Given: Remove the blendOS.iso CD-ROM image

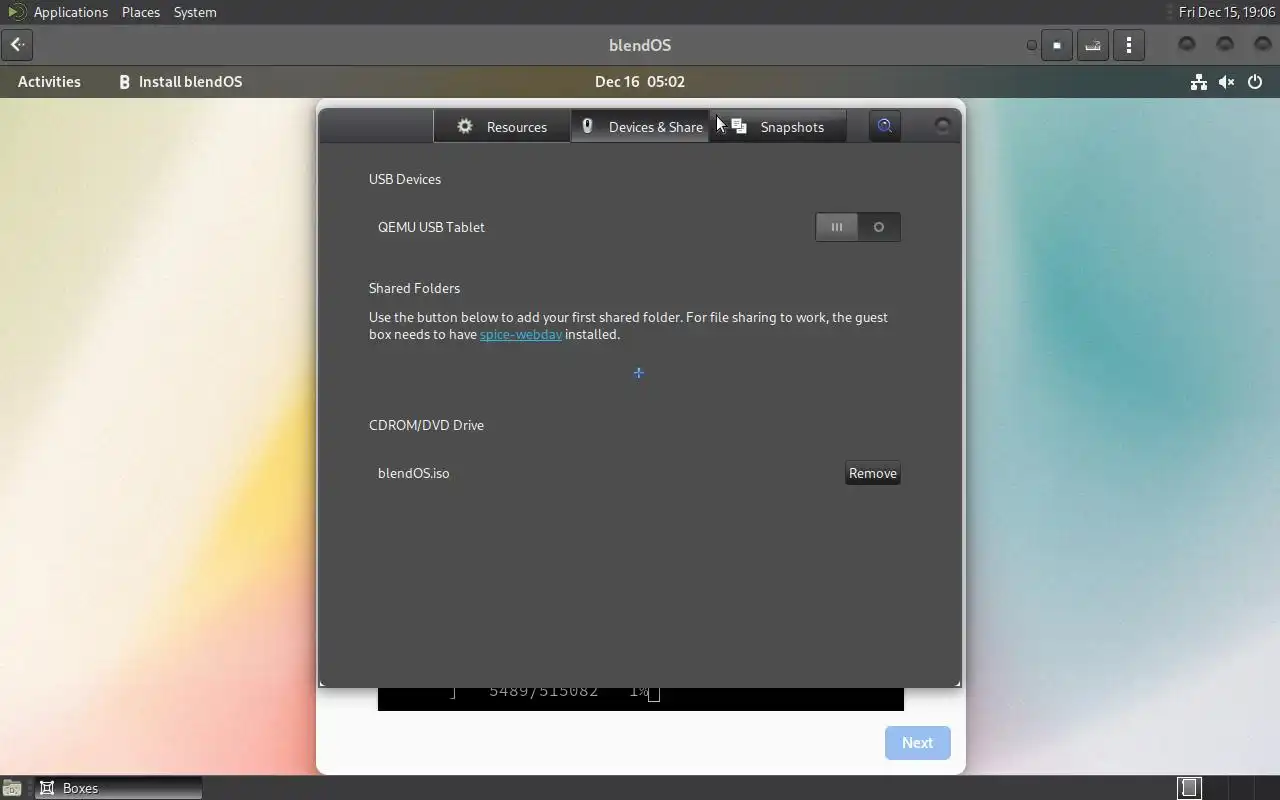Looking at the screenshot, I should click(x=873, y=473).
